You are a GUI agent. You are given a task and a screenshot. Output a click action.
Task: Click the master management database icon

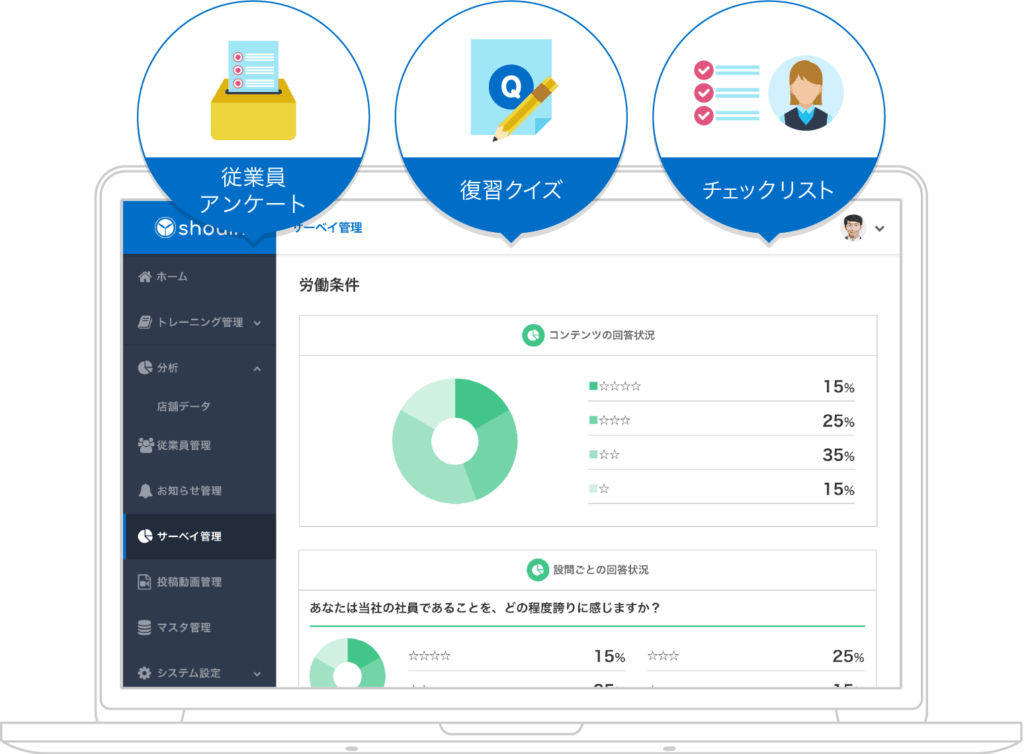[145, 628]
